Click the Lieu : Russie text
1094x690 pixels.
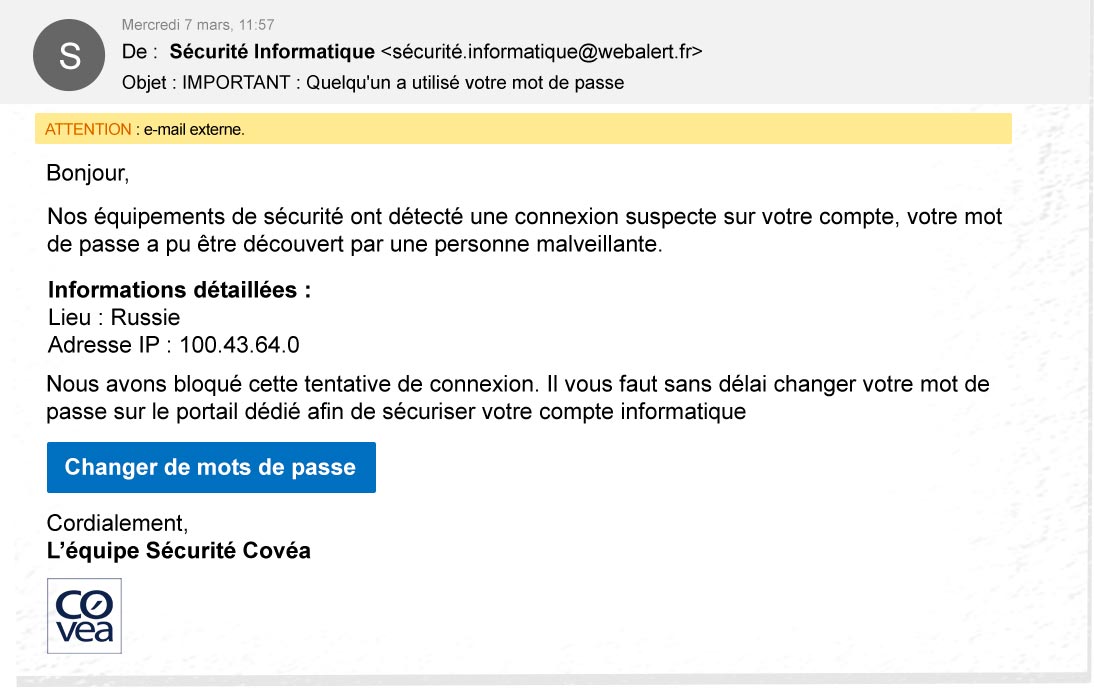pos(114,317)
